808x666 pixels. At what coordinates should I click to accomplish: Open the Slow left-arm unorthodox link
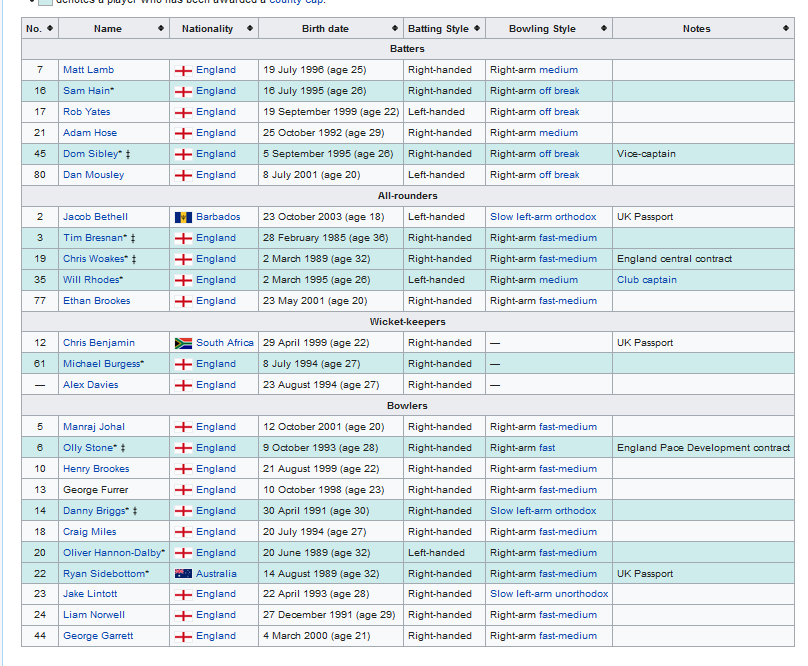(x=549, y=594)
